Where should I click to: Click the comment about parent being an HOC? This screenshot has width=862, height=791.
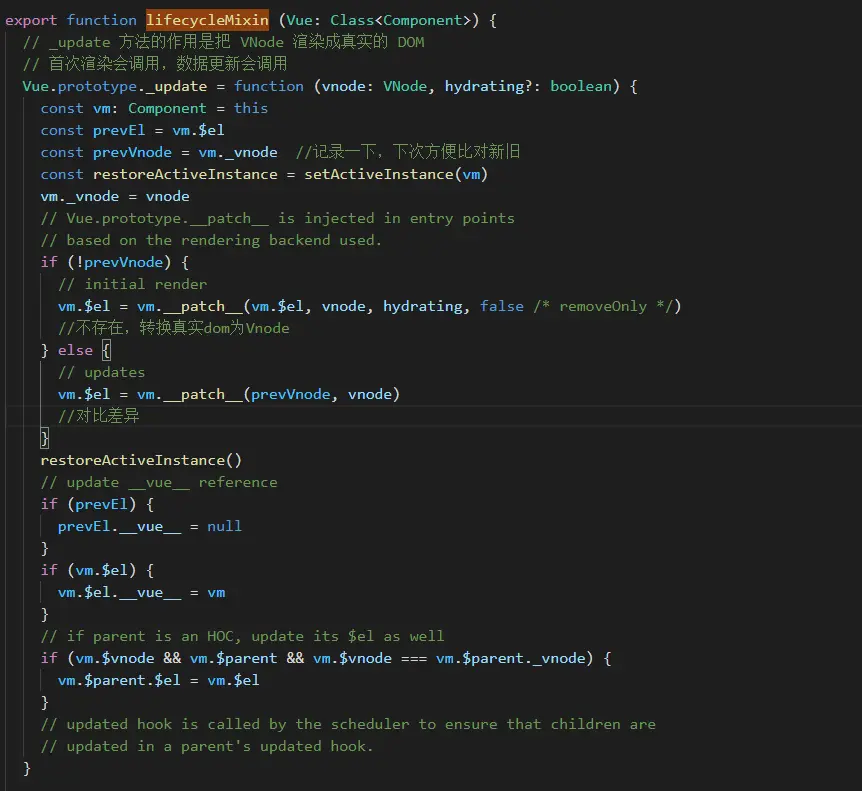242,636
